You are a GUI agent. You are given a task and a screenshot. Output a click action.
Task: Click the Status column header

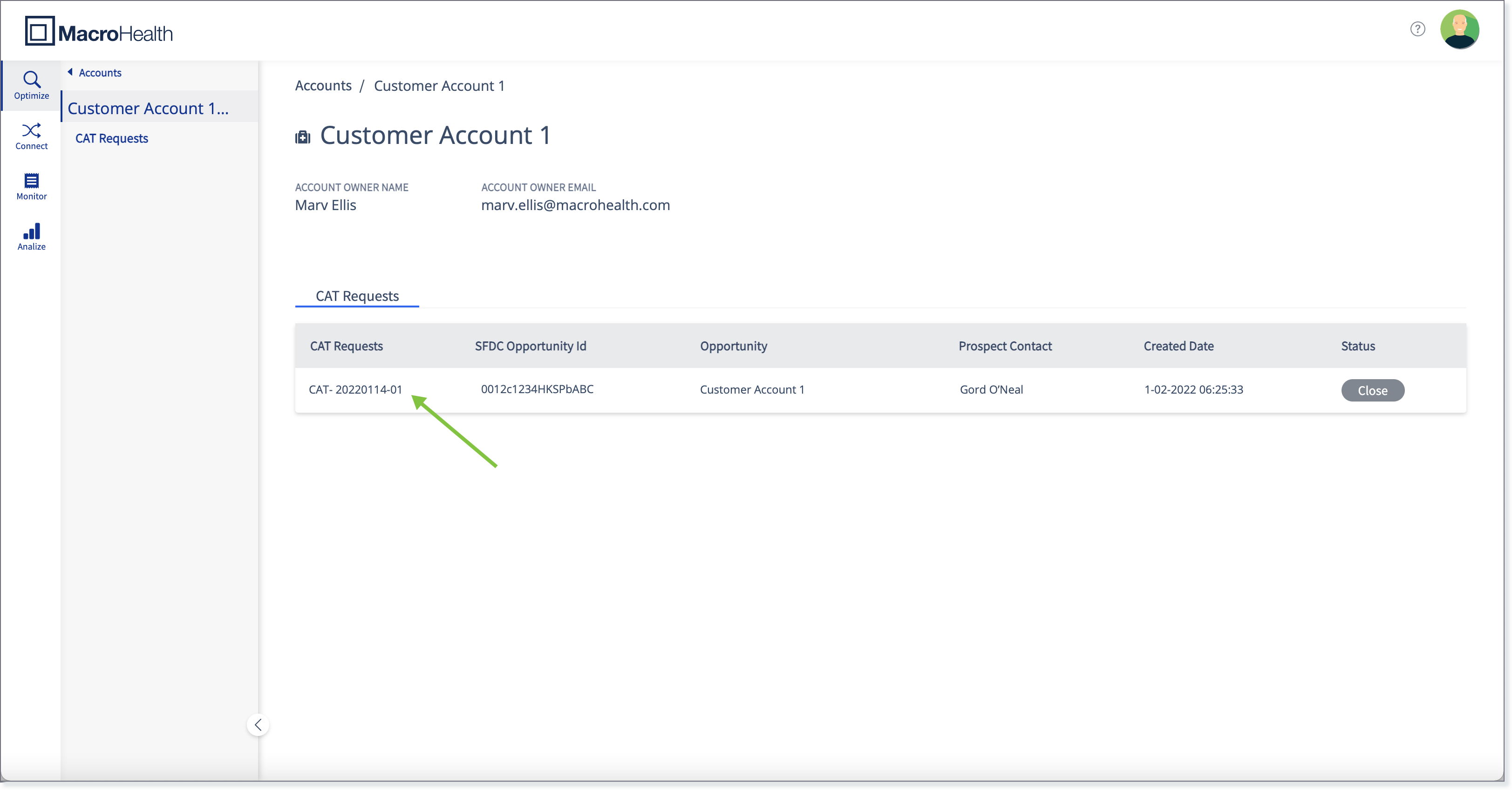(x=1358, y=346)
